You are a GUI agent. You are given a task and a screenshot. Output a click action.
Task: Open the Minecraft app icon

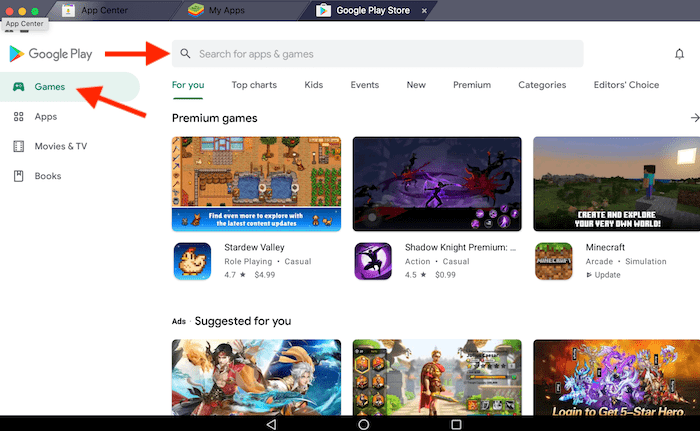click(554, 261)
